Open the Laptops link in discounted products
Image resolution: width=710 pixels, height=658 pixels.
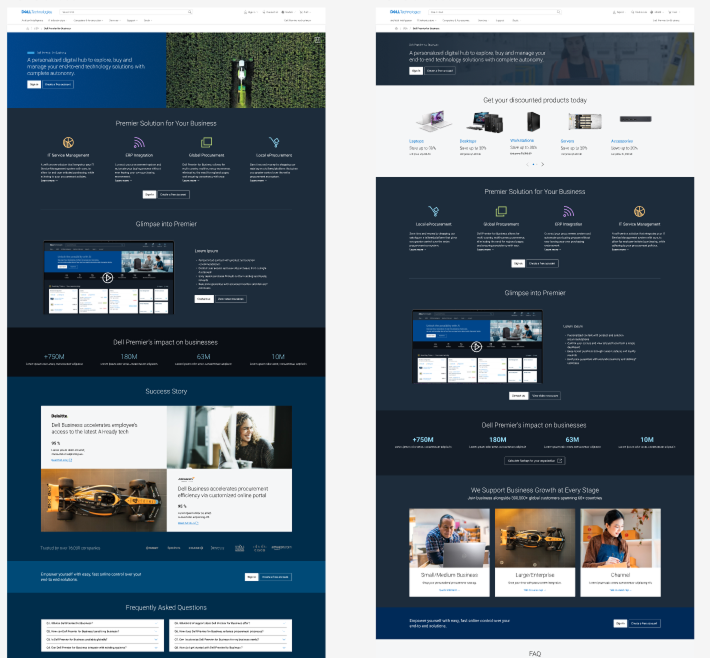[x=416, y=141]
